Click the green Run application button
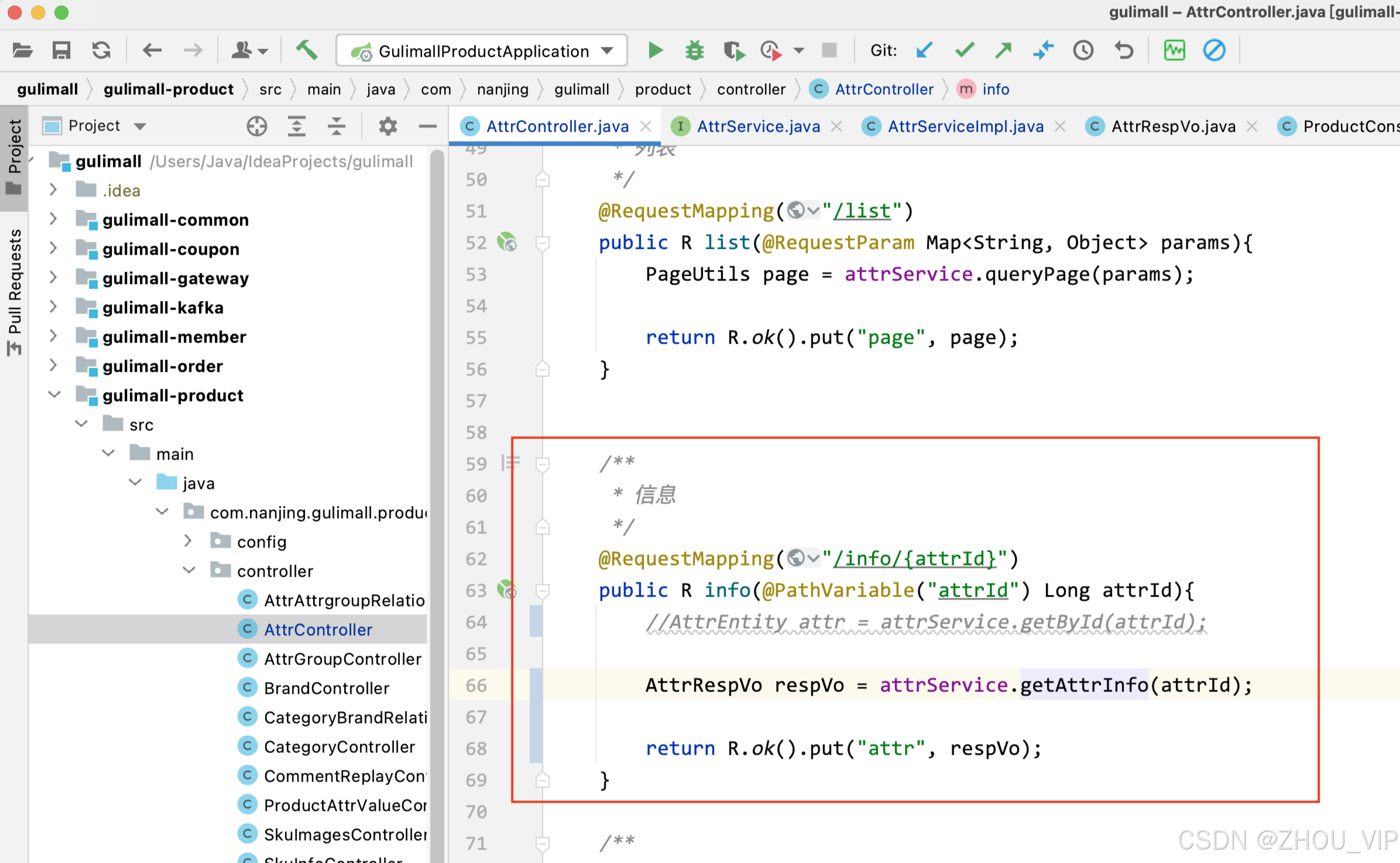This screenshot has height=863, width=1400. 656,51
